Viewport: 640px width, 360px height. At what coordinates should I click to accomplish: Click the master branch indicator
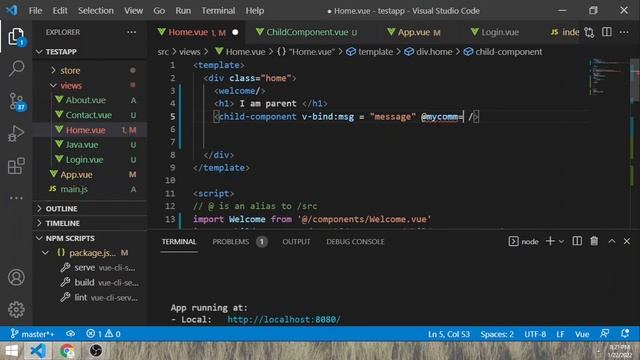pos(32,334)
